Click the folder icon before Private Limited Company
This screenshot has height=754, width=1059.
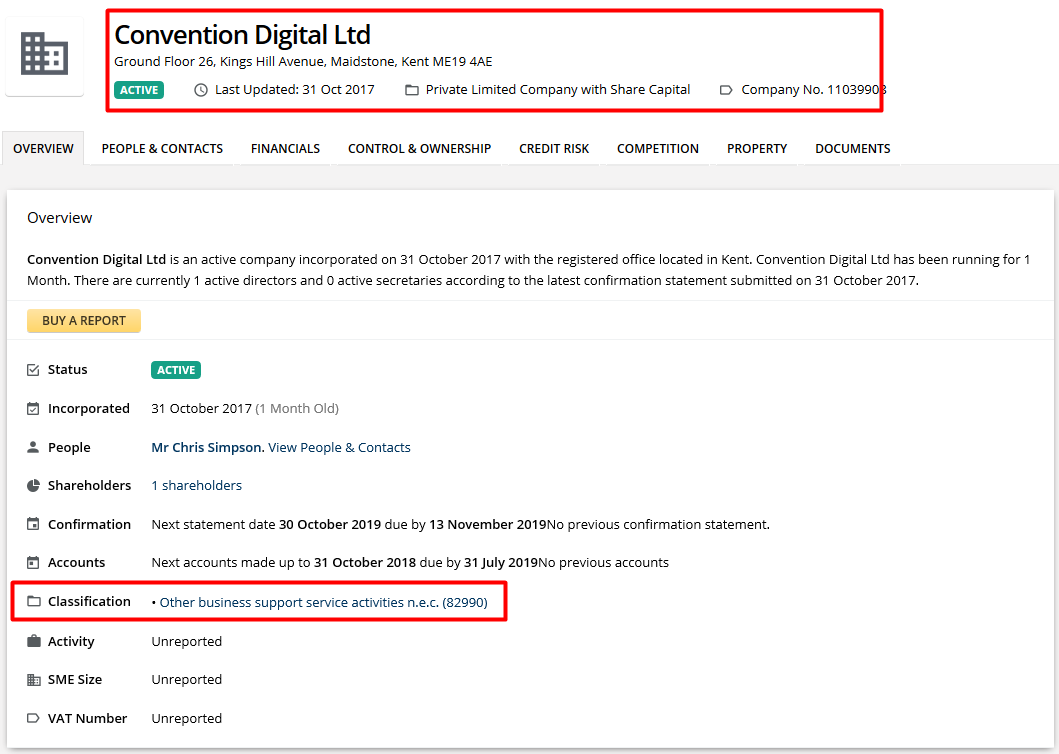(x=412, y=90)
